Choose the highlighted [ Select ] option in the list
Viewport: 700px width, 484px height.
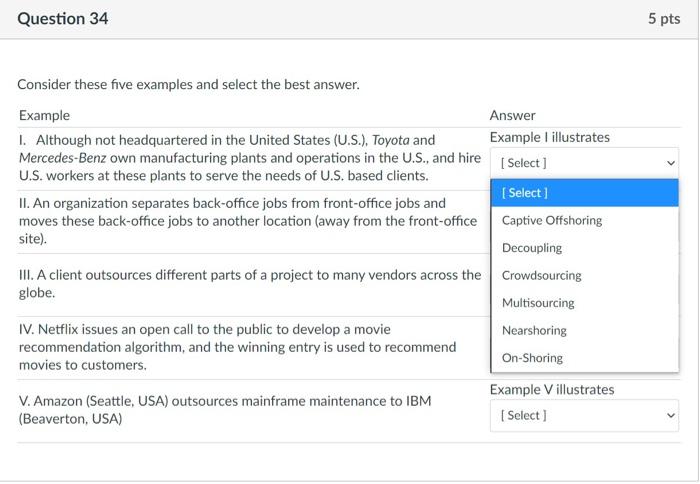[x=584, y=193]
